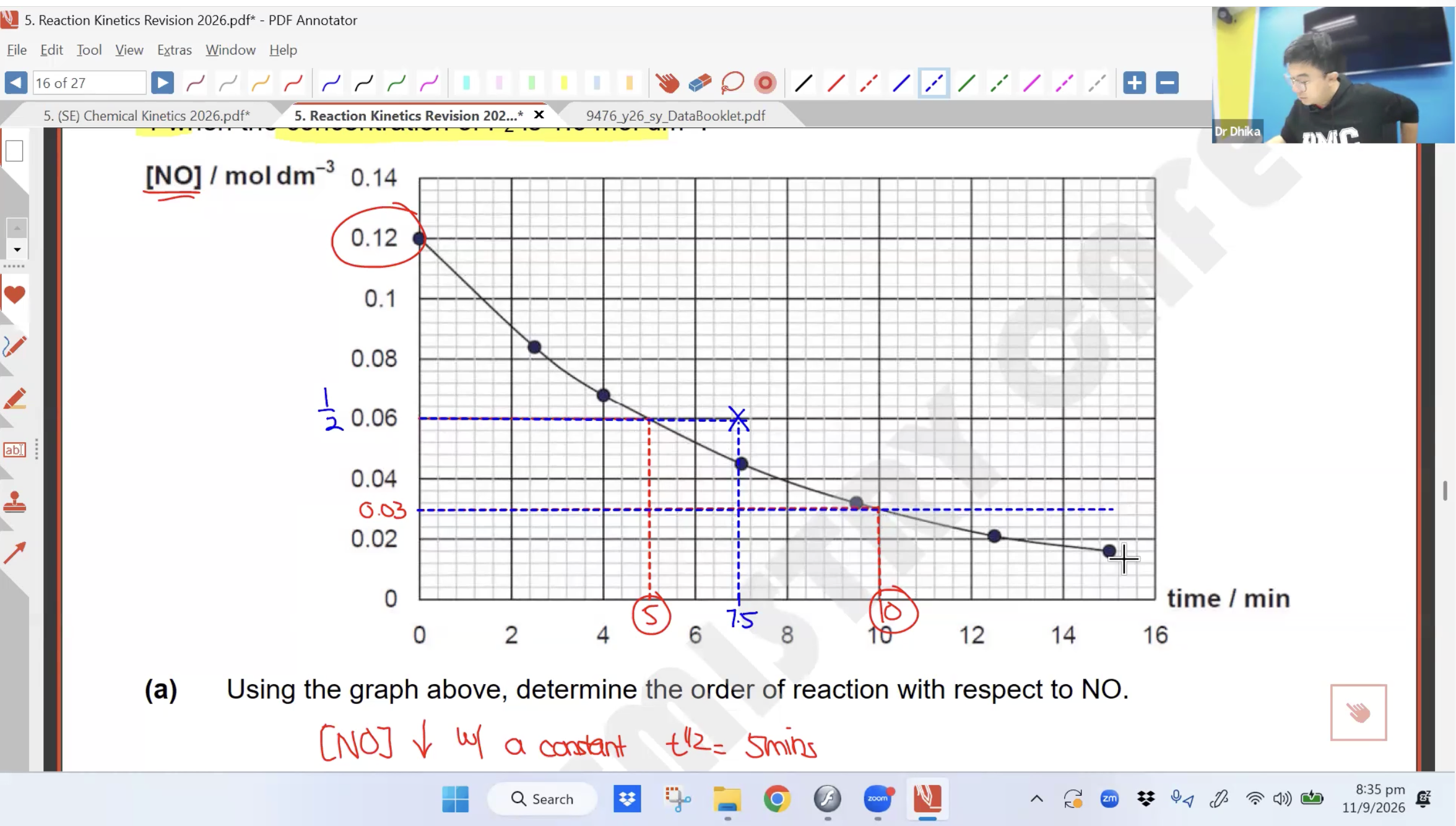This screenshot has width=1456, height=826.
Task: Click the page number field
Action: click(x=89, y=83)
